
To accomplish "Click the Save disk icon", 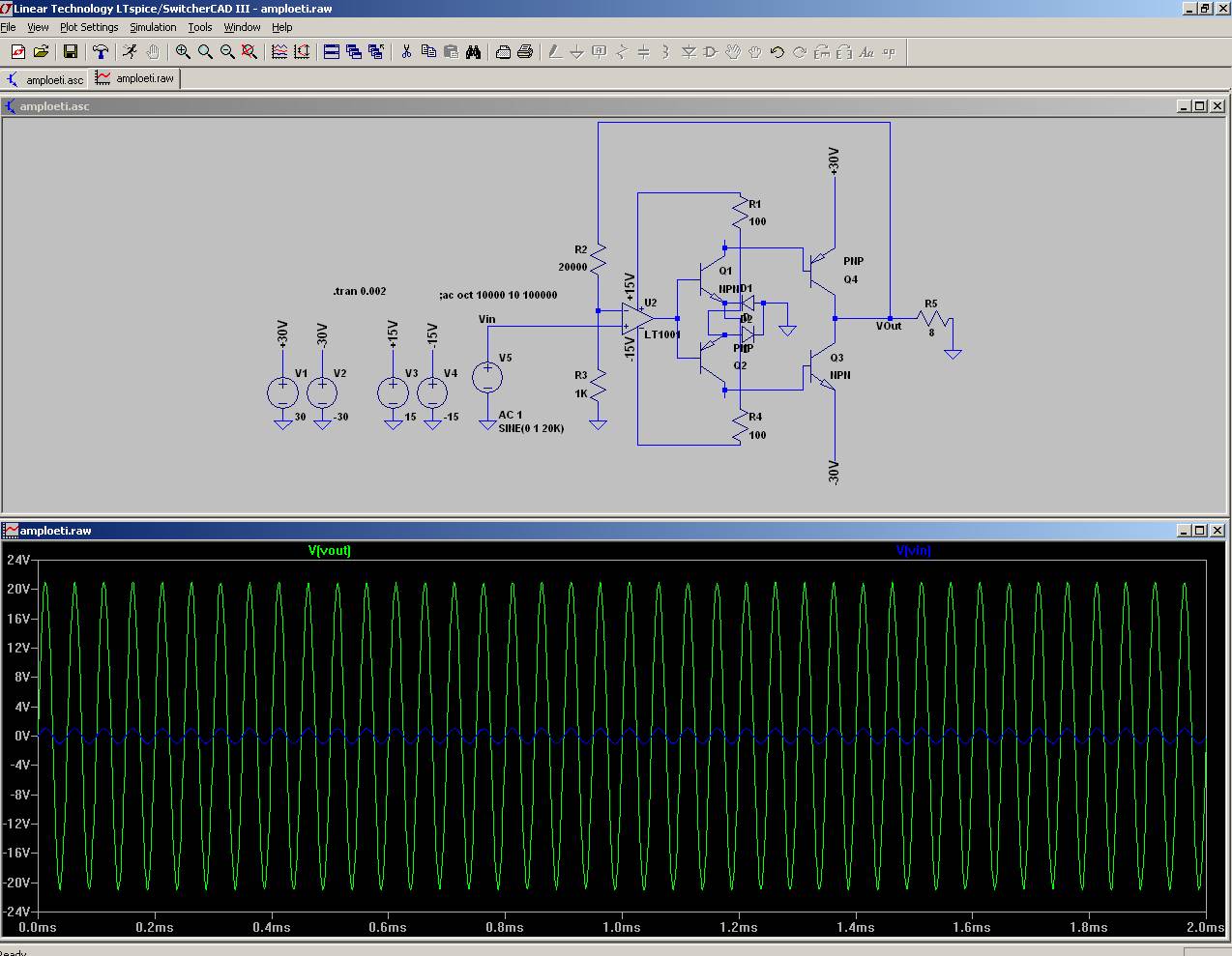I will click(70, 52).
